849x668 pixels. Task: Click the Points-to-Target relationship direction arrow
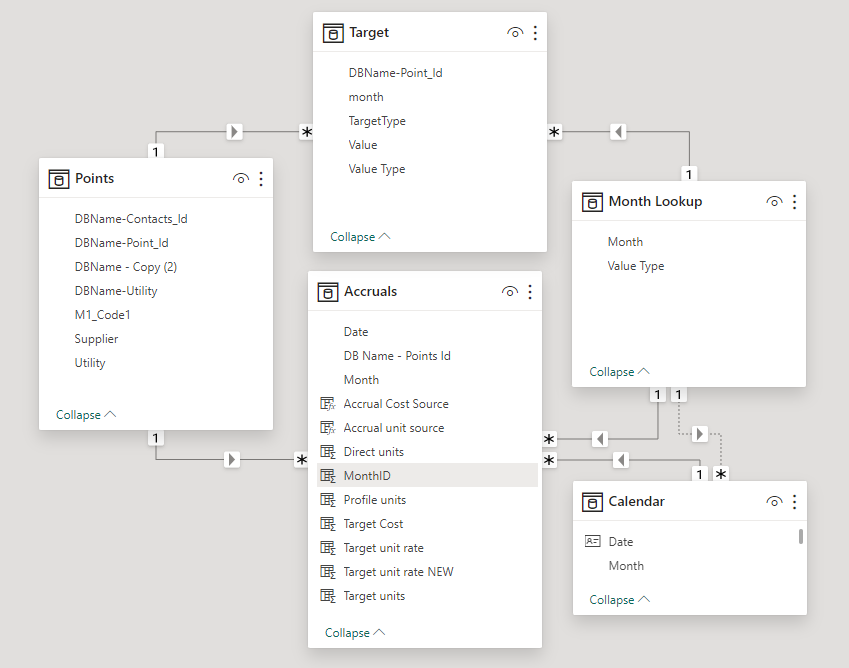coord(235,131)
